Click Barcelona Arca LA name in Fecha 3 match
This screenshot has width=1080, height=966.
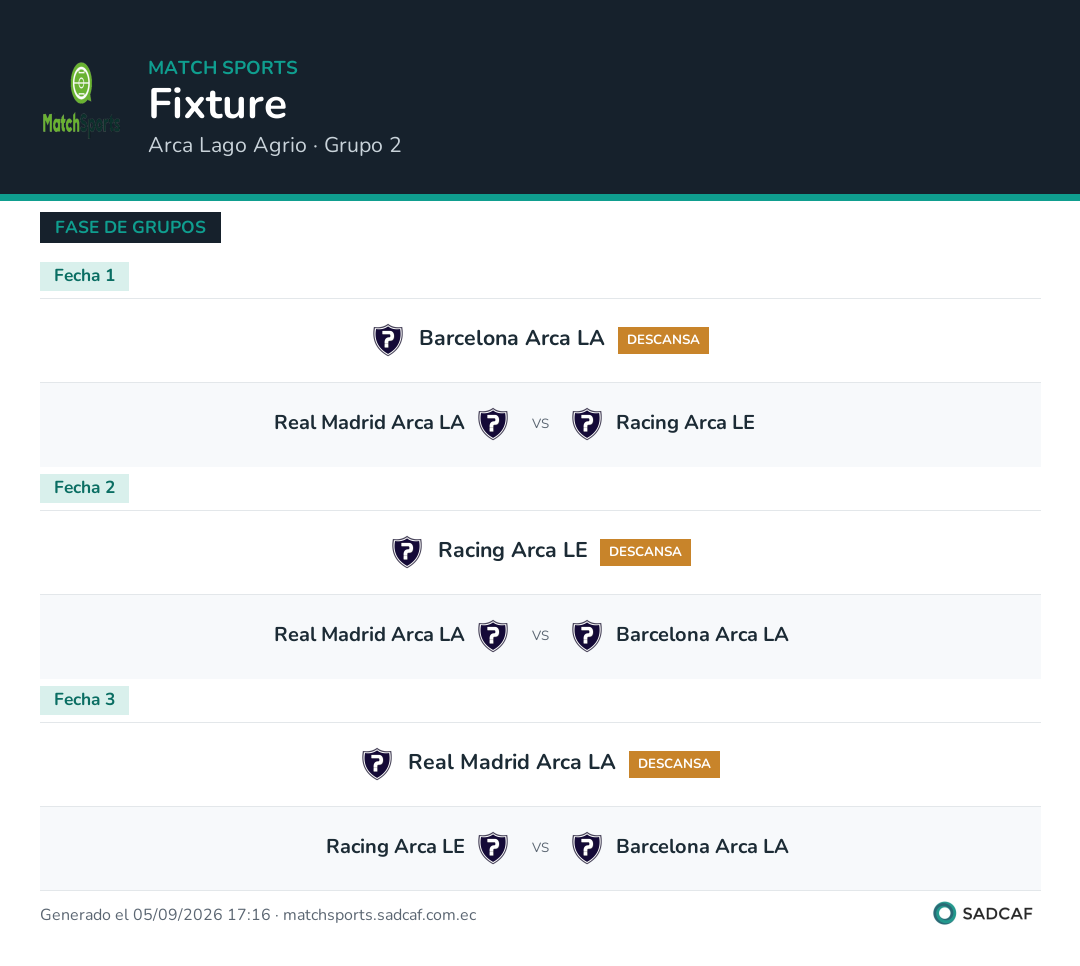tap(702, 847)
